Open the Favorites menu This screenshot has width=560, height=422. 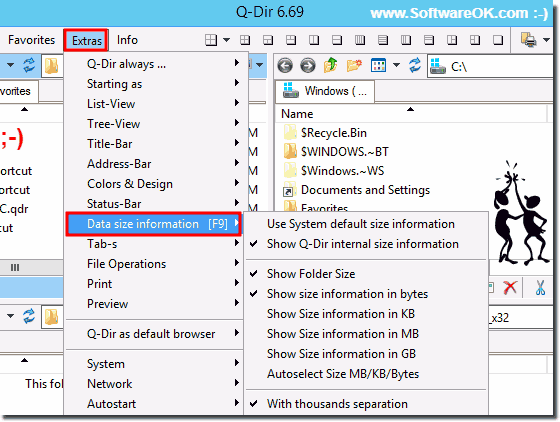tap(31, 40)
